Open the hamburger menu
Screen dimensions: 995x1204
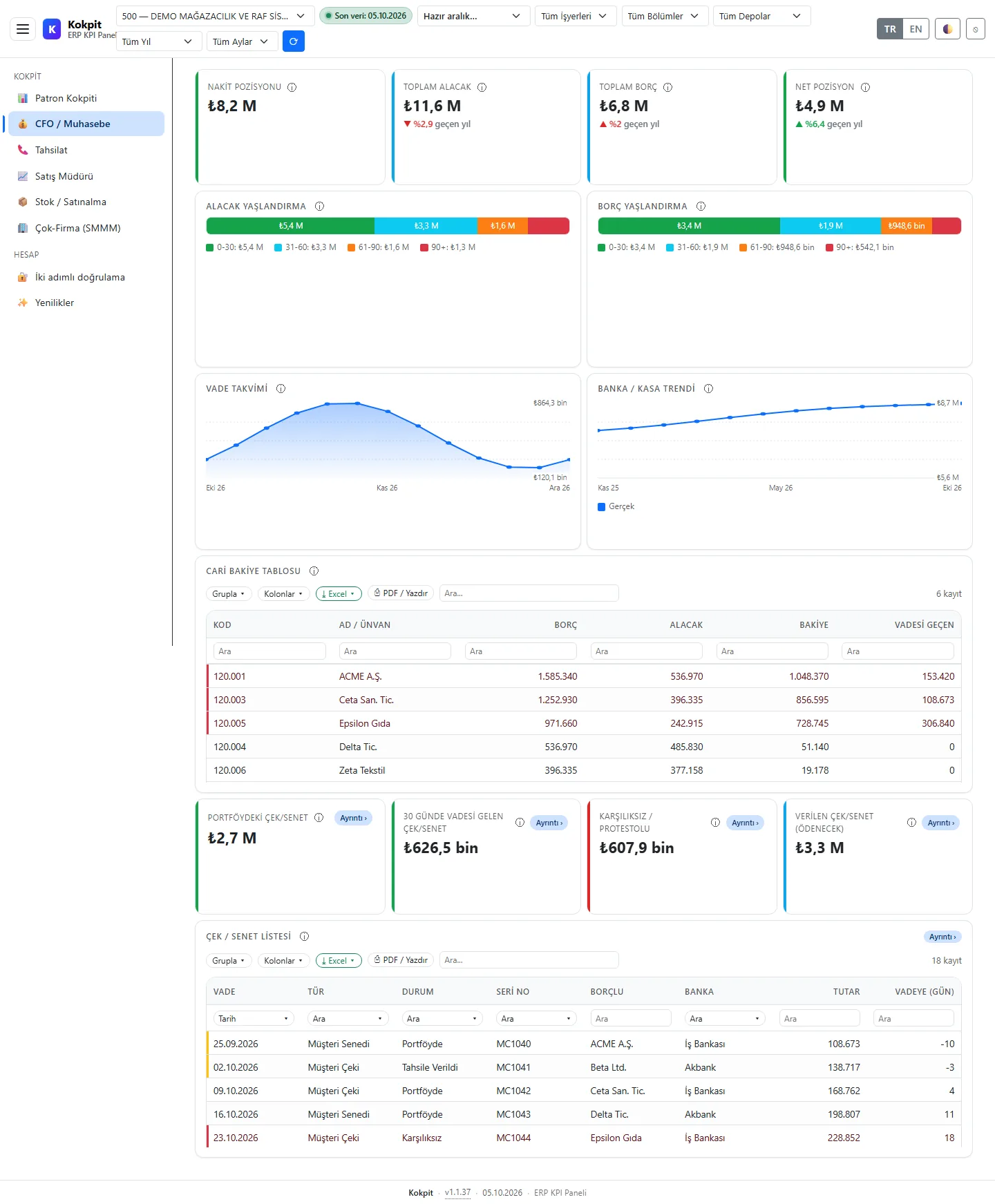click(x=23, y=29)
